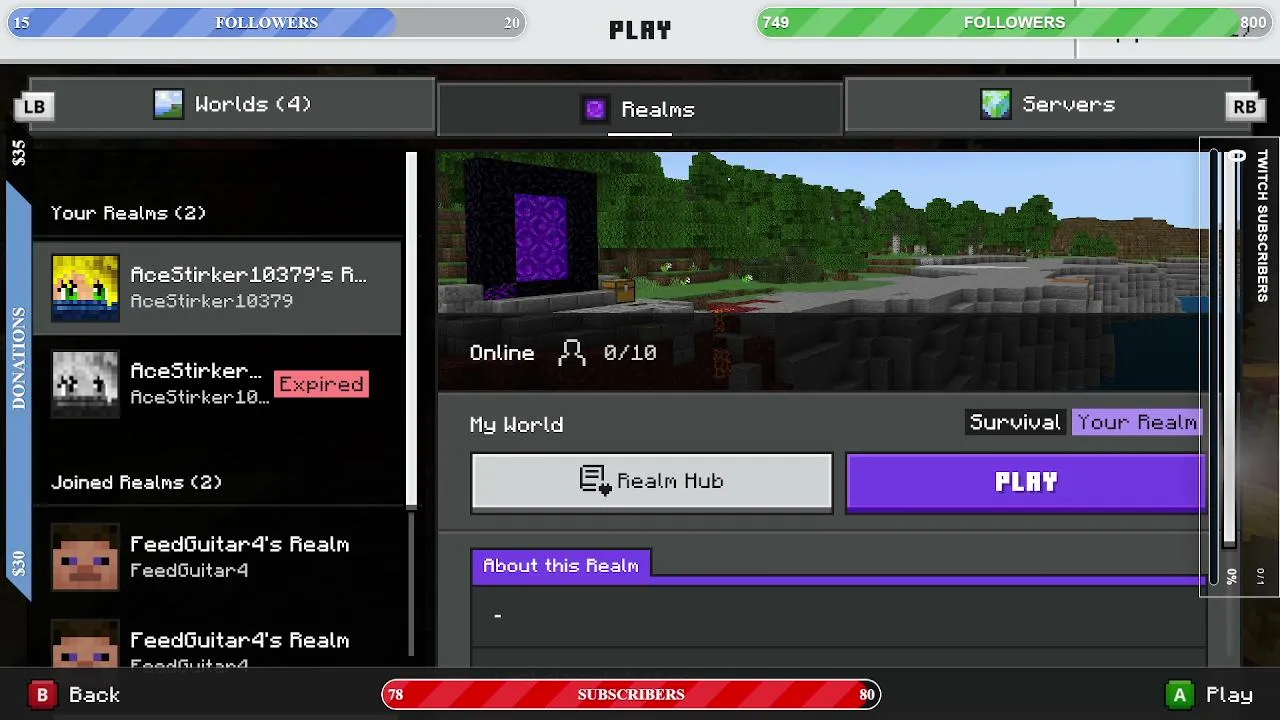1280x720 pixels.
Task: Click the blue followers progress bar
Action: coord(266,22)
